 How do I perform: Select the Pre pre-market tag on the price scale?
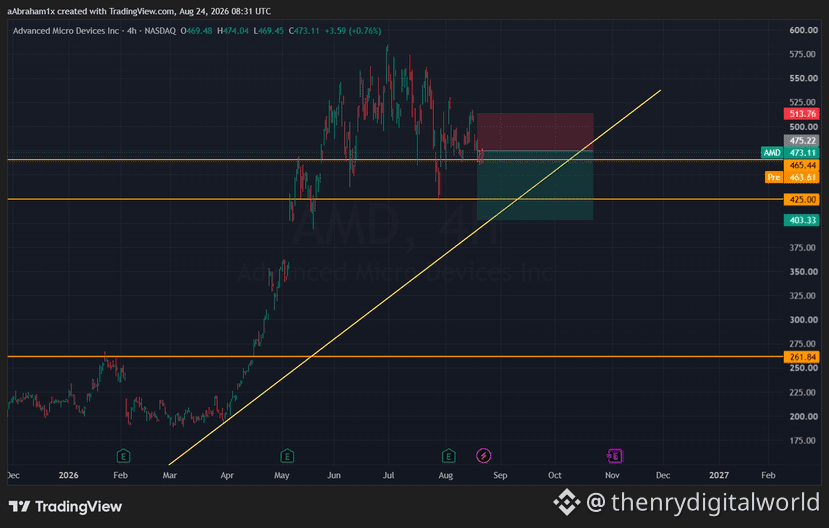point(773,177)
